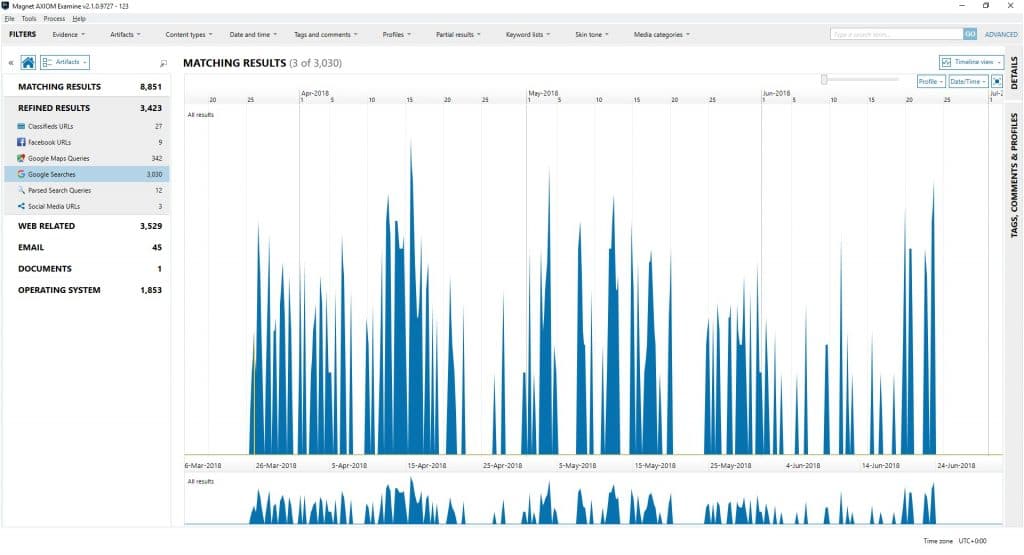Click the Apr-2018 month marker on the timeline

[x=315, y=93]
